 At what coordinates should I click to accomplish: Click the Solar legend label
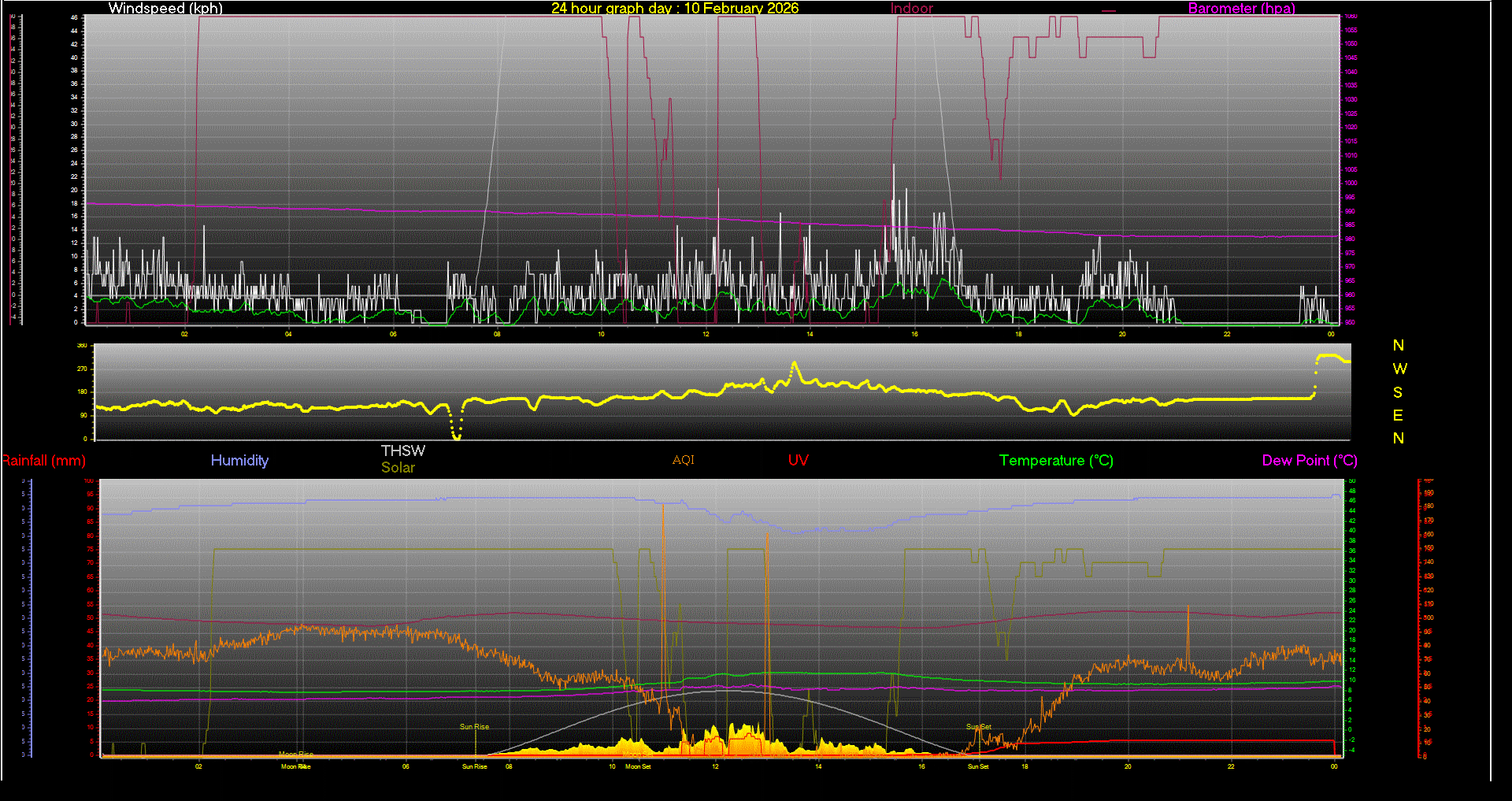pos(398,467)
